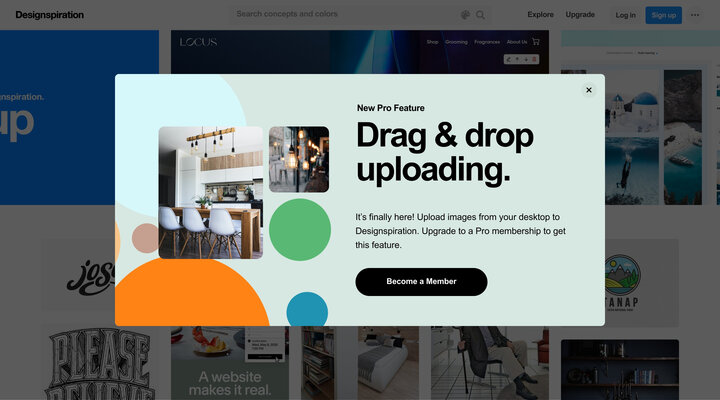
Task: Click the hanging lights photo thumbnail
Action: [299, 159]
